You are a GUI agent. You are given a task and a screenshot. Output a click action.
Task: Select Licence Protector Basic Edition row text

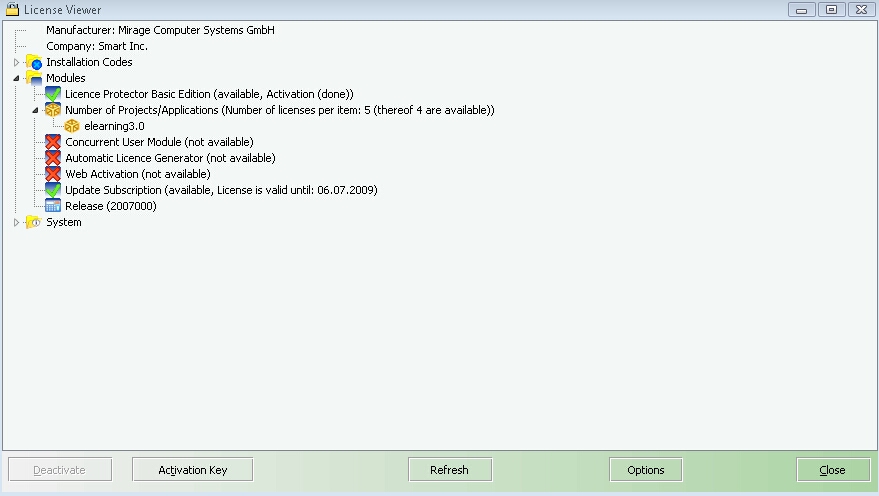pyautogui.click(x=209, y=94)
